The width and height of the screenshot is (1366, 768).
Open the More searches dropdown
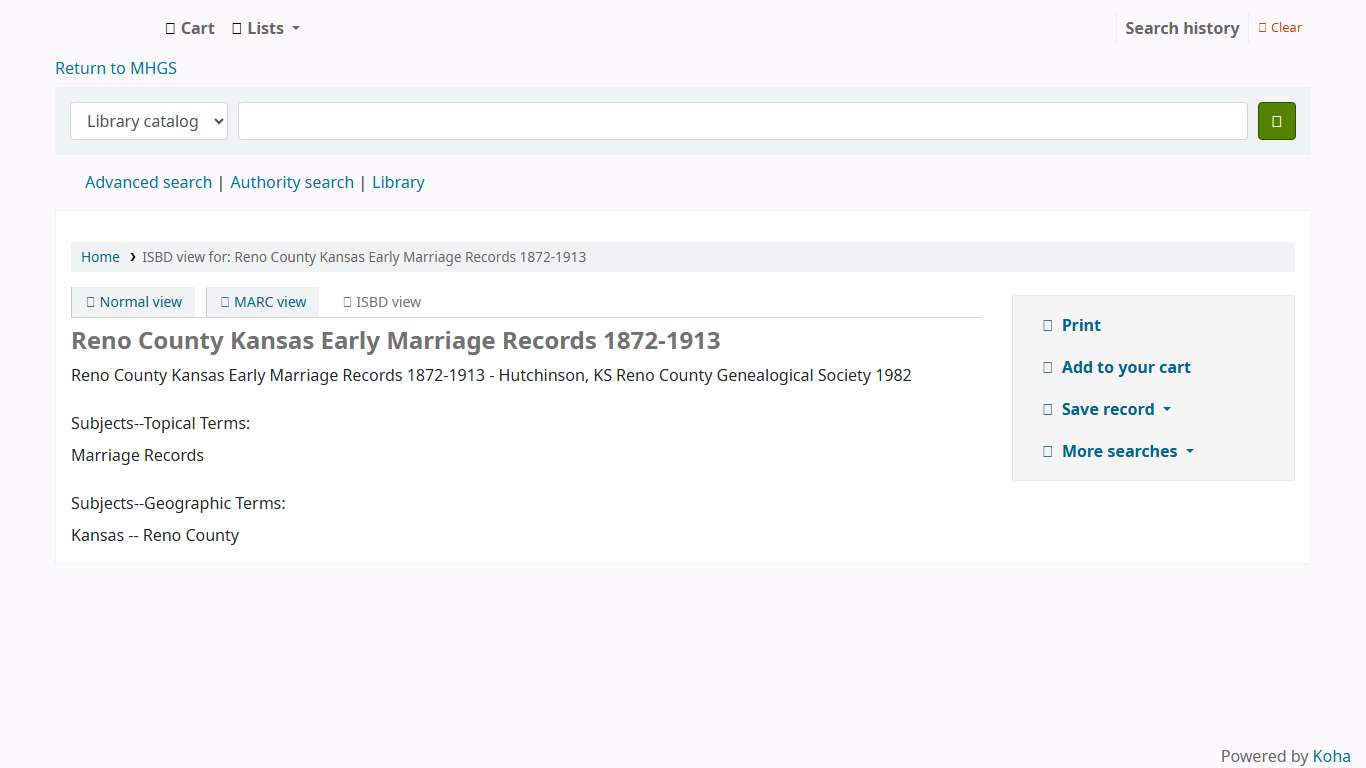[x=1127, y=452]
